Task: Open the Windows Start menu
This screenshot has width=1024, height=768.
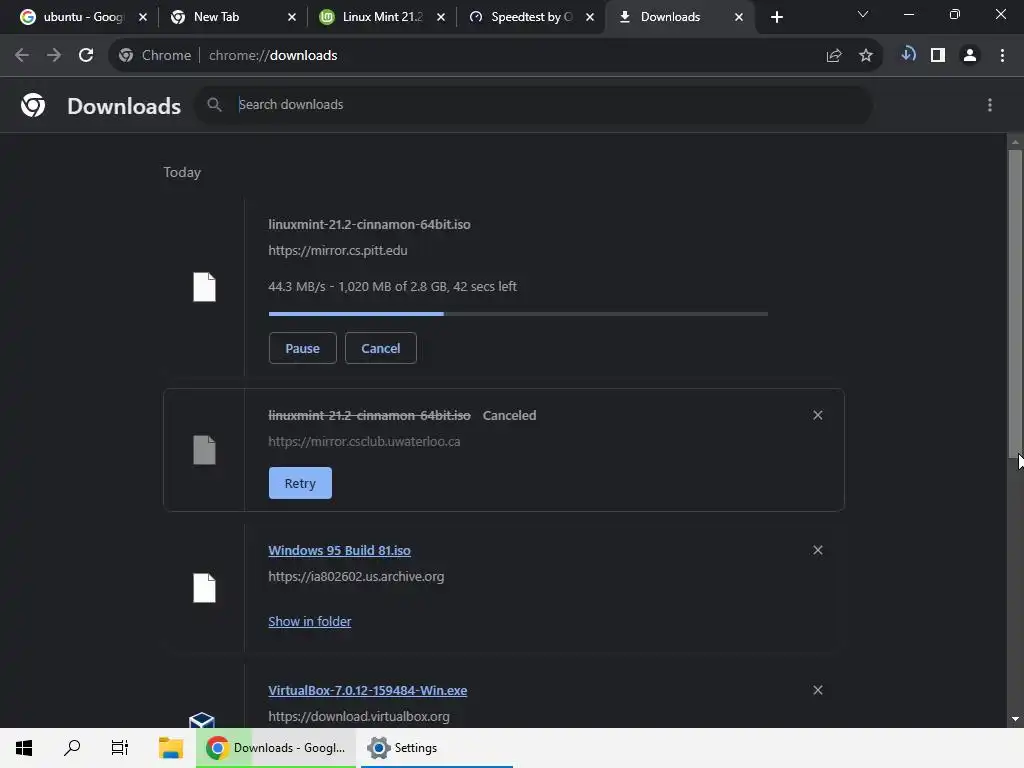Action: 24,748
